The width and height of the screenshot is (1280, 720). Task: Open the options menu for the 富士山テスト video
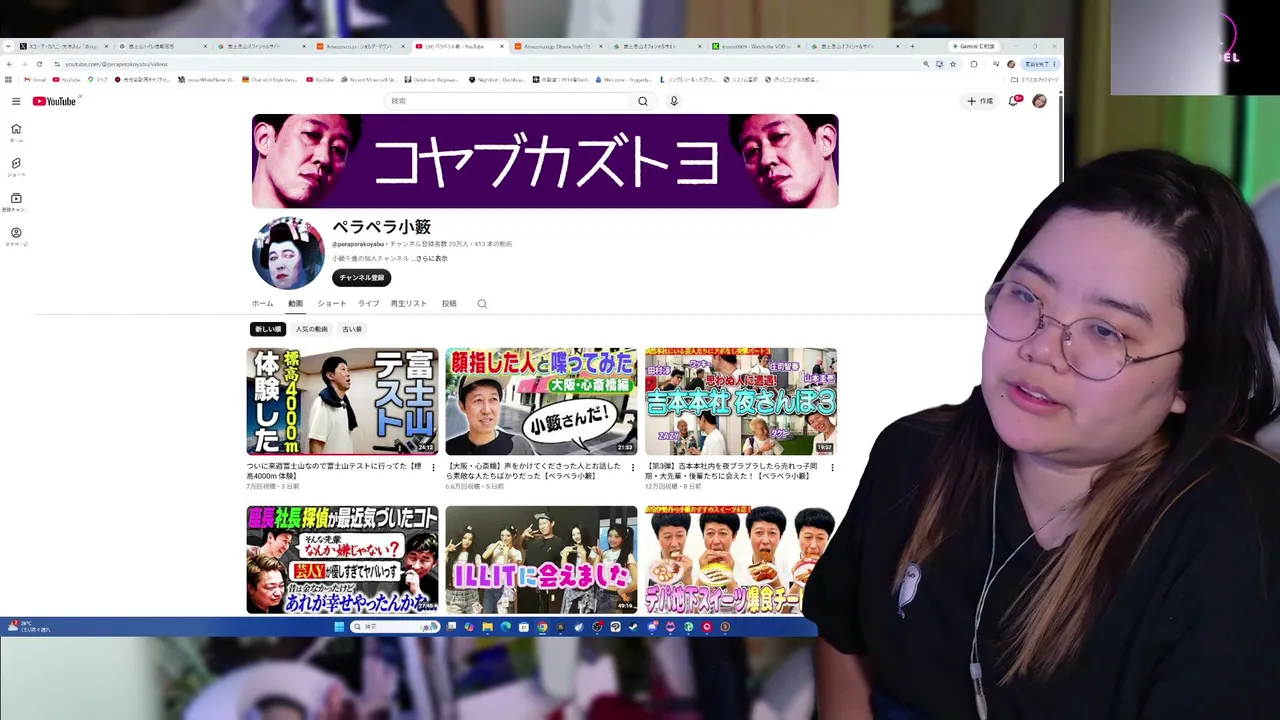[433, 467]
